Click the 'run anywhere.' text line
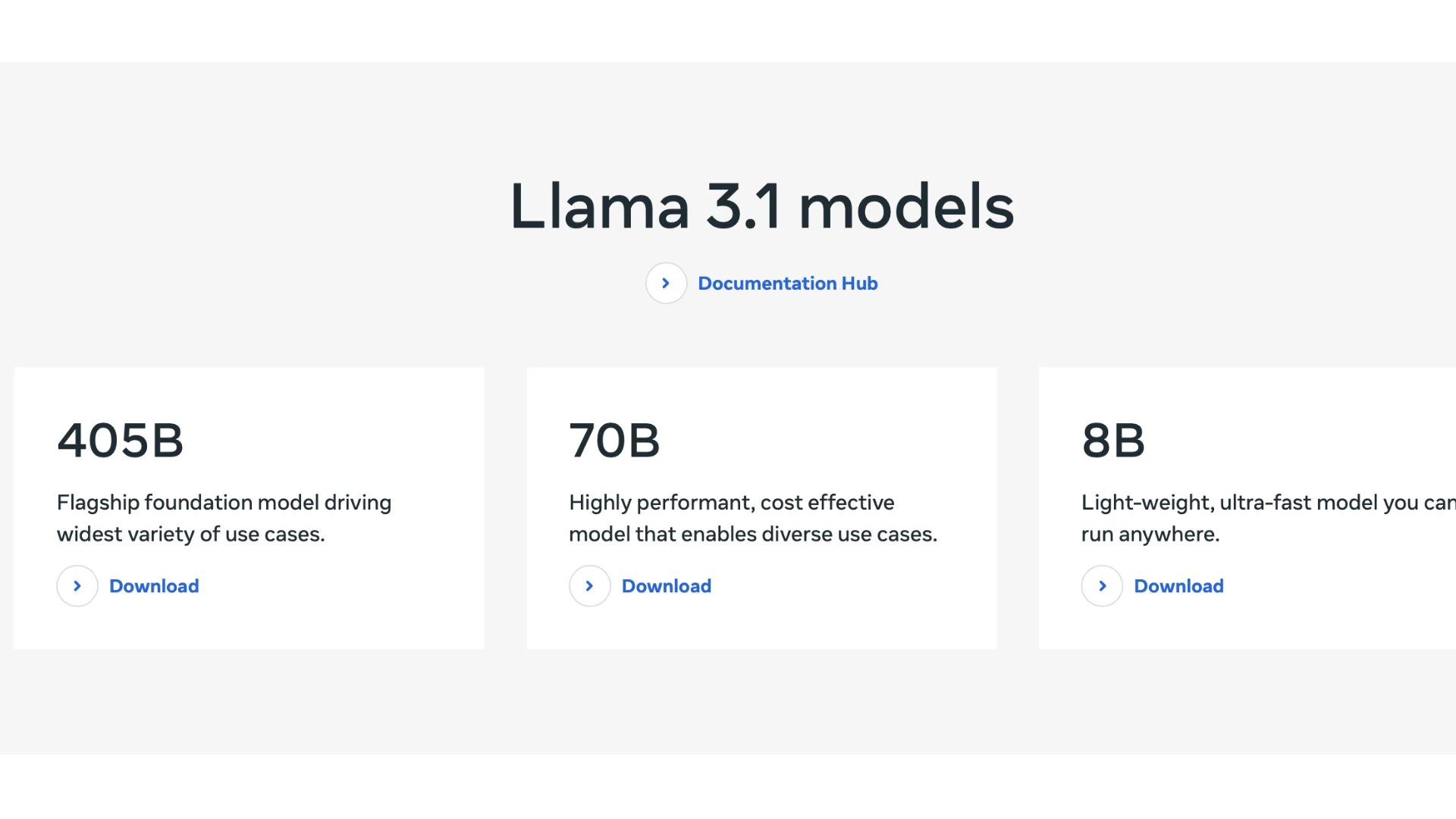 point(1150,535)
